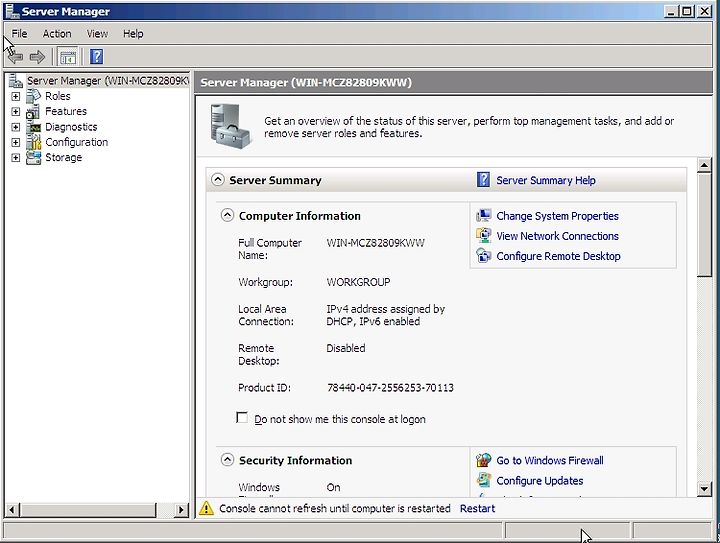Screen dimensions: 720x543
Task: Open the File menu
Action: click(x=19, y=34)
